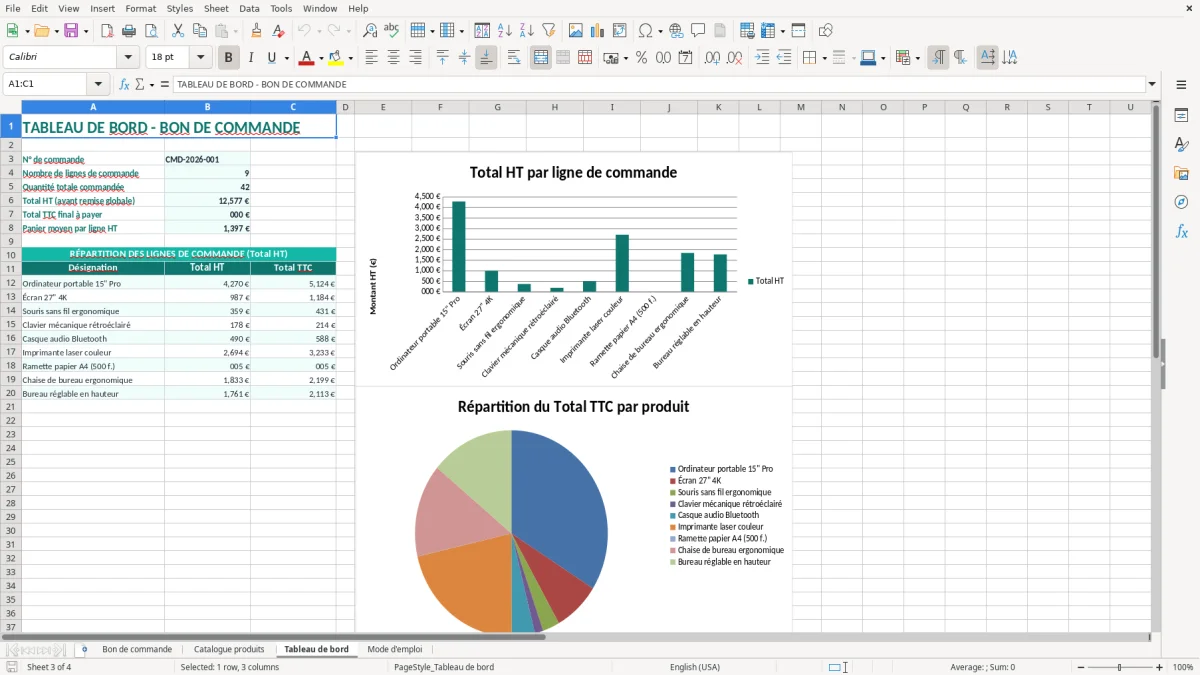Image resolution: width=1200 pixels, height=675 pixels.
Task: Click the Insert Comment icon
Action: [698, 31]
